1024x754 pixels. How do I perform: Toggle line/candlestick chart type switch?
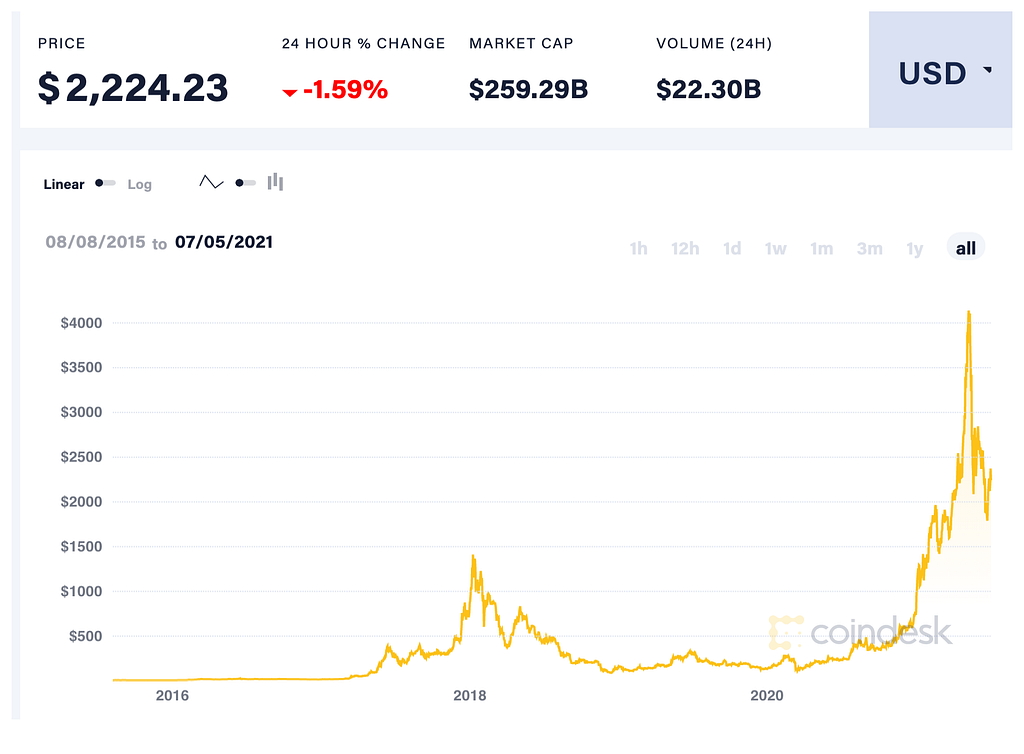pos(245,183)
